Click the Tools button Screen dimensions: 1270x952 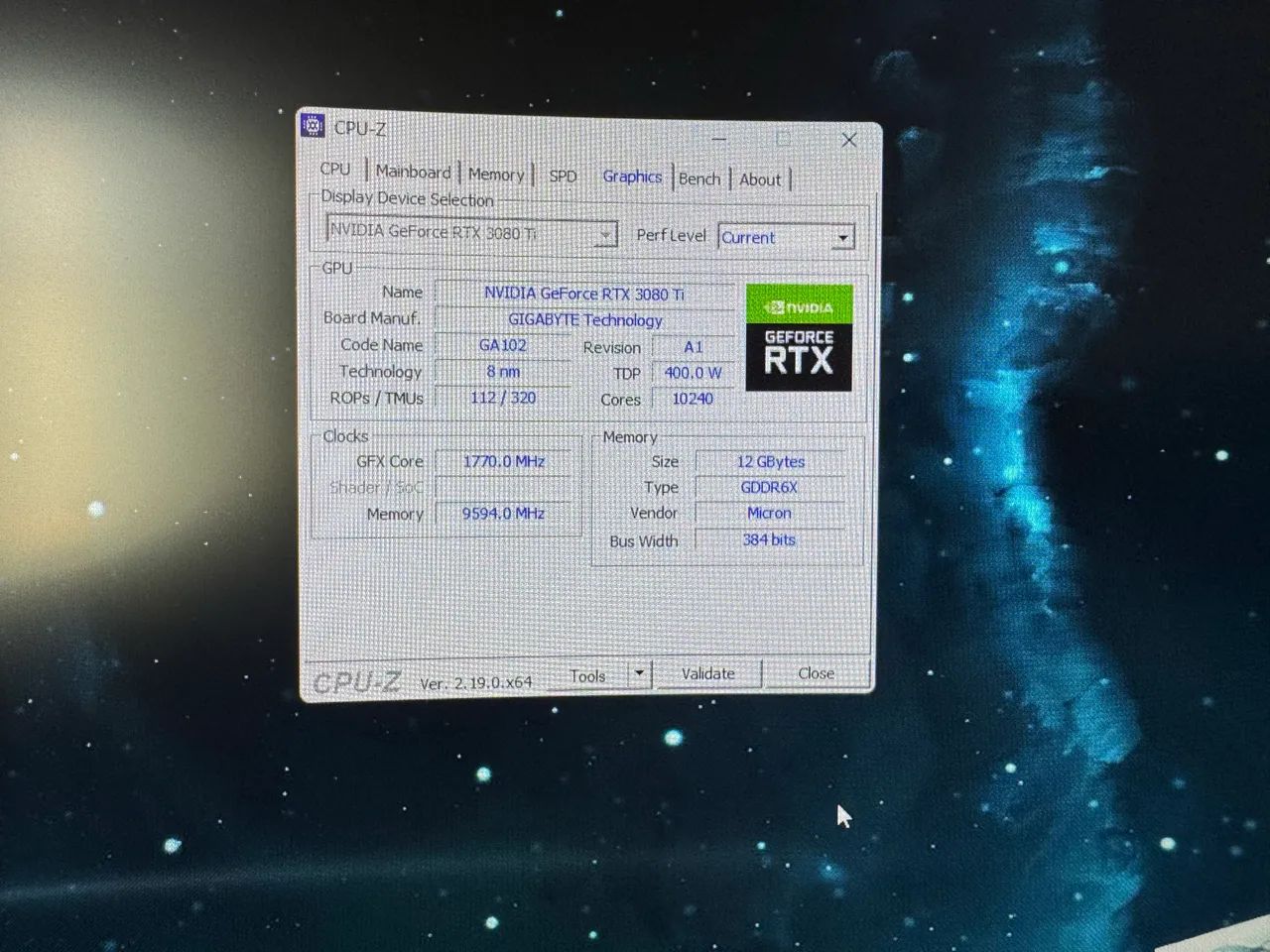(587, 675)
